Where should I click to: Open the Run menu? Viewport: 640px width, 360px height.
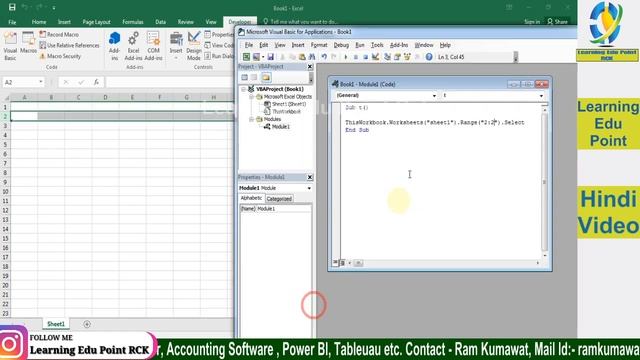point(360,45)
